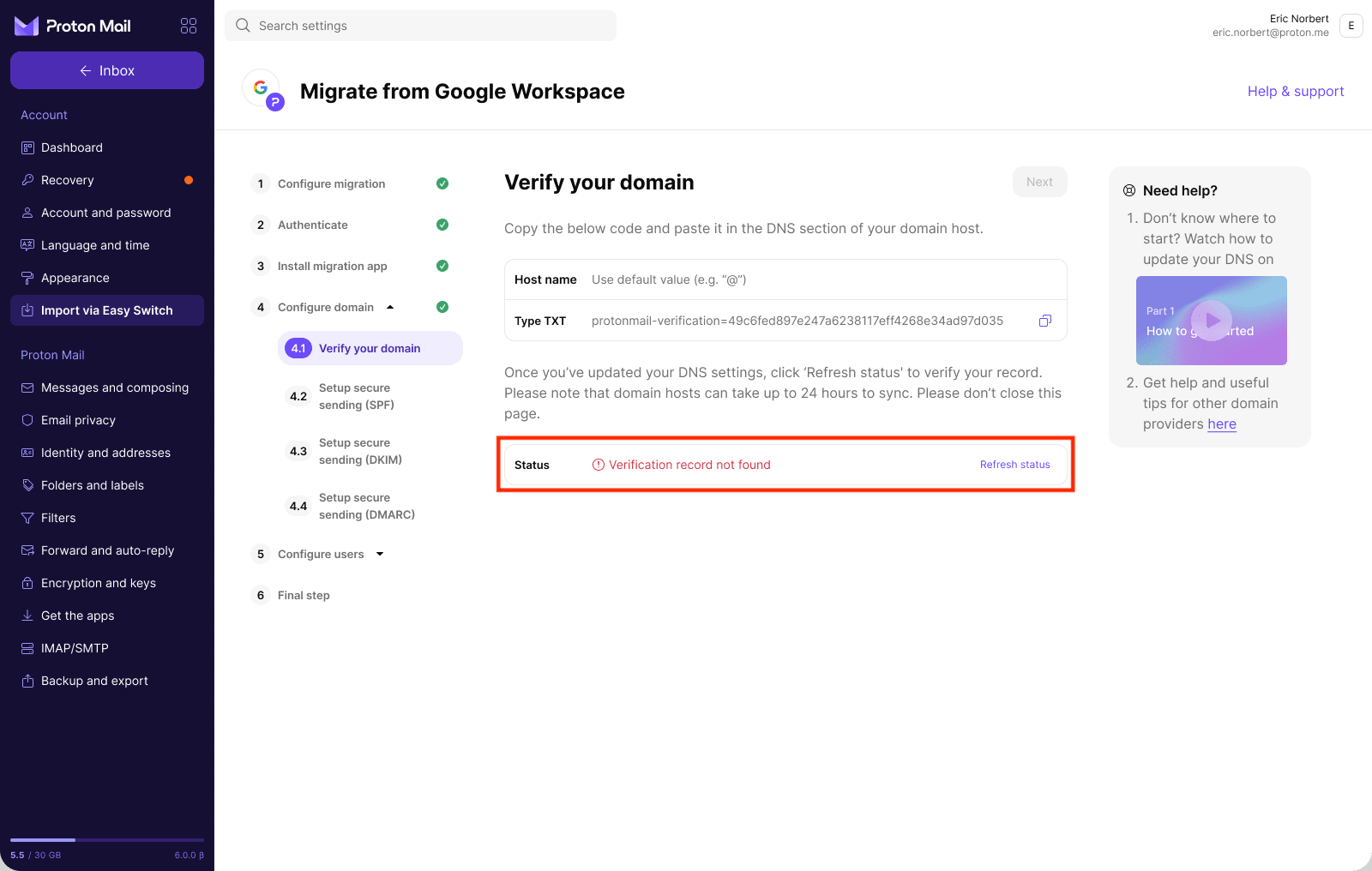Click the storage usage progress bar

(x=107, y=839)
